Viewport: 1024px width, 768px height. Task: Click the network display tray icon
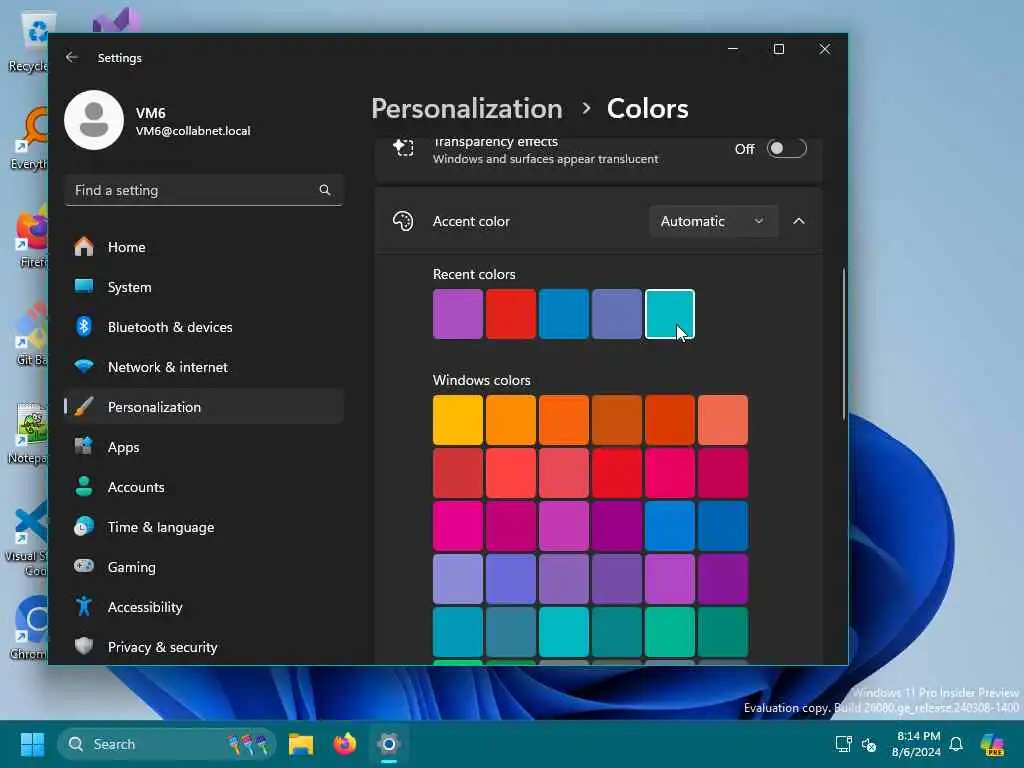[843, 744]
